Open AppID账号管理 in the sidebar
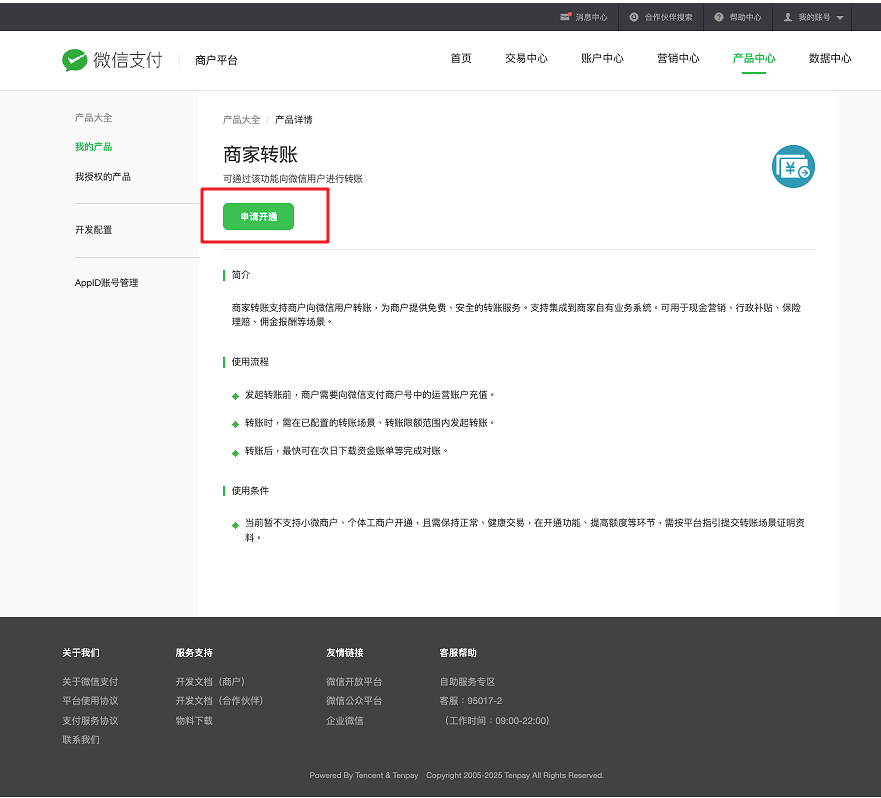 106,283
